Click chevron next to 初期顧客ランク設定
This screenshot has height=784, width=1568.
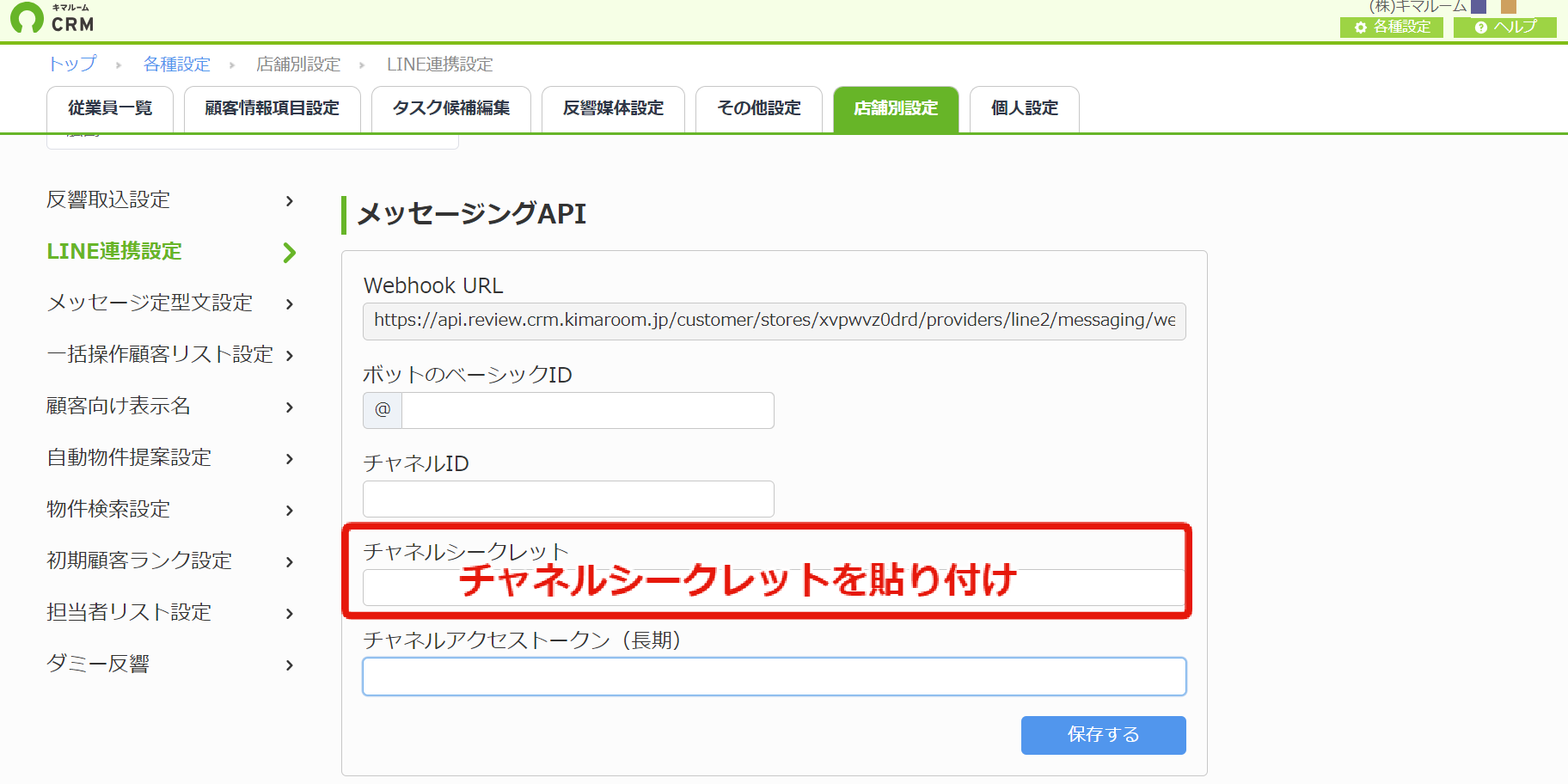290,562
